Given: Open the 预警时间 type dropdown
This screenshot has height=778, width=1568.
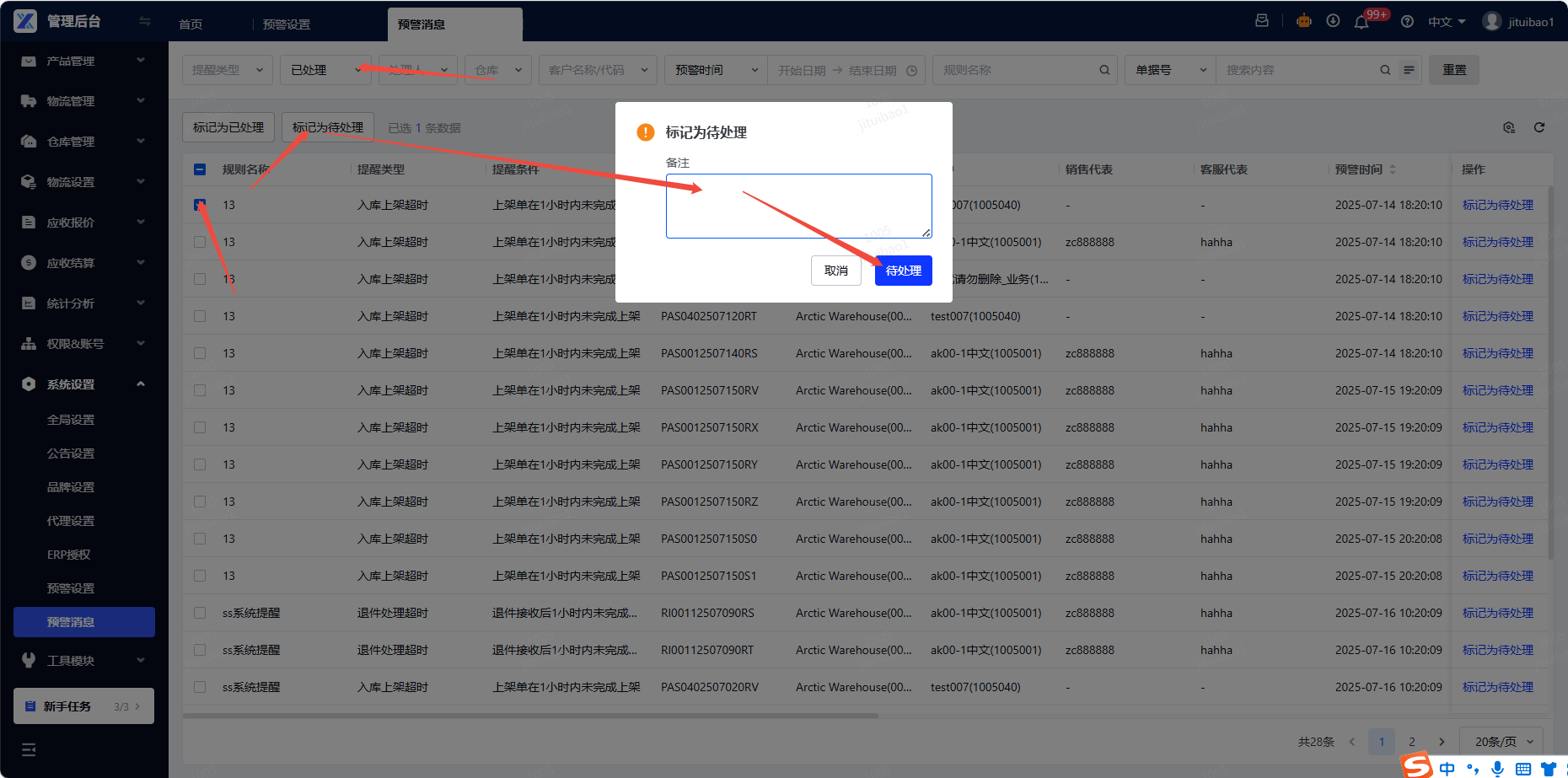Looking at the screenshot, I should pos(716,70).
